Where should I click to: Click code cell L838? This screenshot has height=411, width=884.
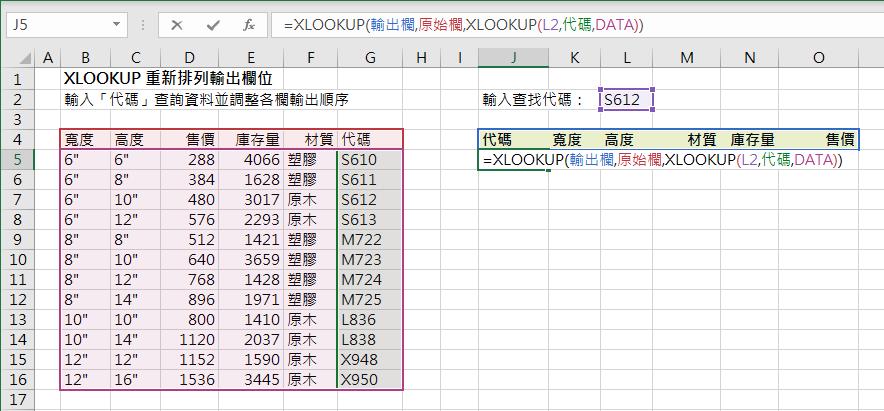pos(370,340)
